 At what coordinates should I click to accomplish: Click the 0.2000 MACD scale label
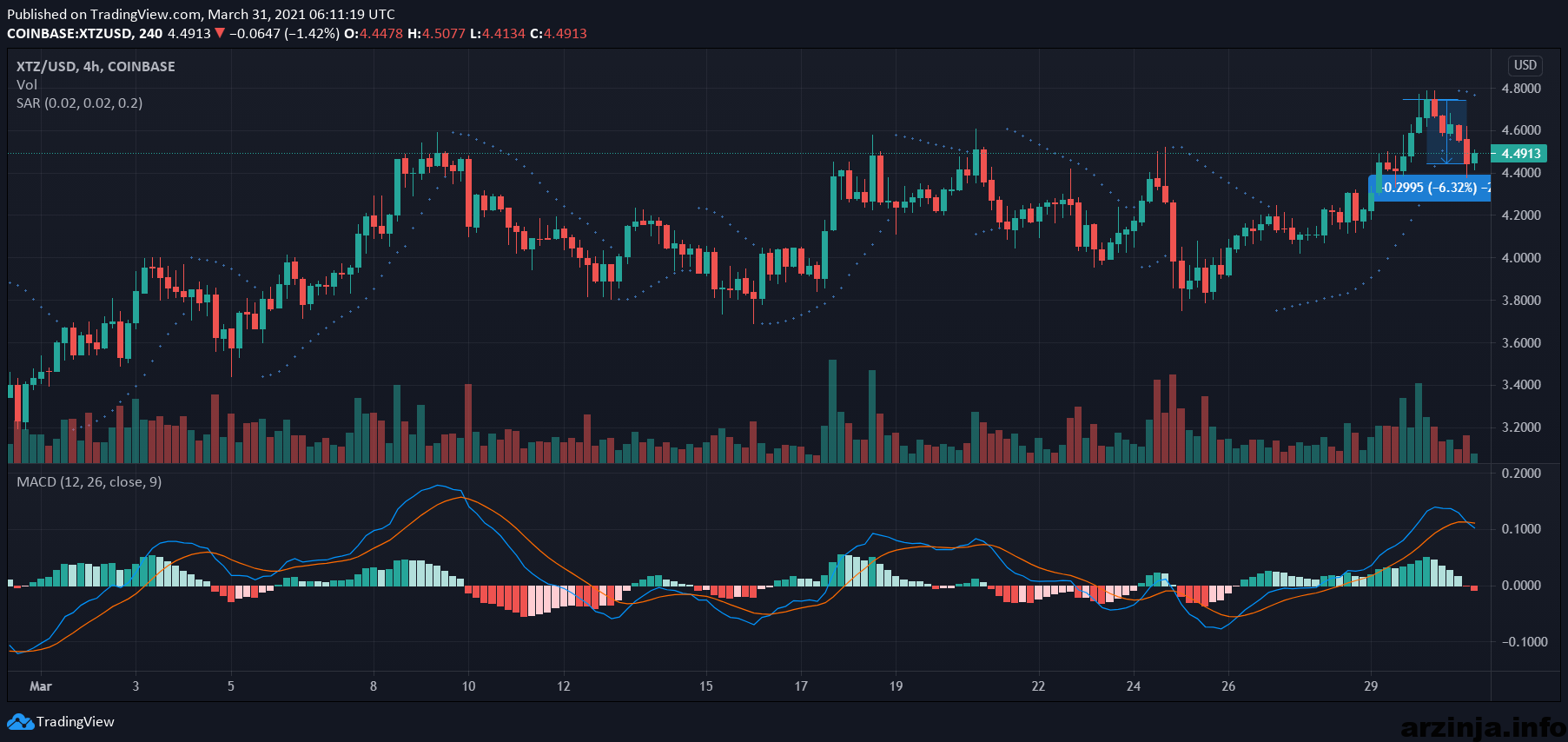(x=1521, y=474)
